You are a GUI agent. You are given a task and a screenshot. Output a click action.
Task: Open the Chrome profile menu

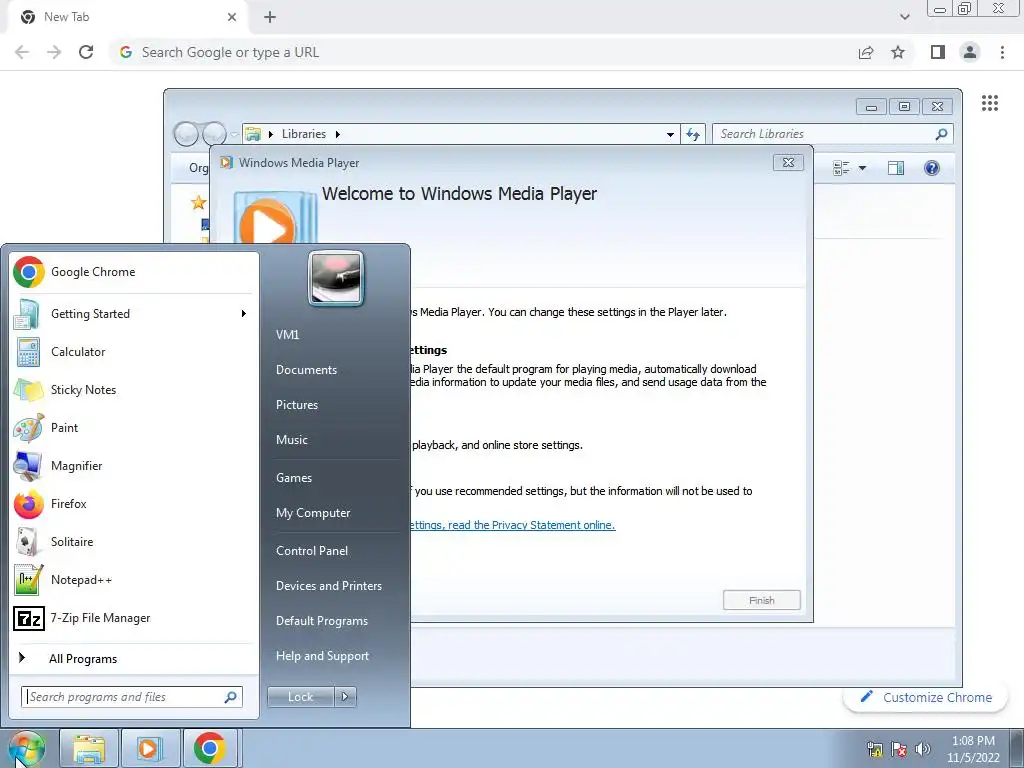(x=970, y=52)
